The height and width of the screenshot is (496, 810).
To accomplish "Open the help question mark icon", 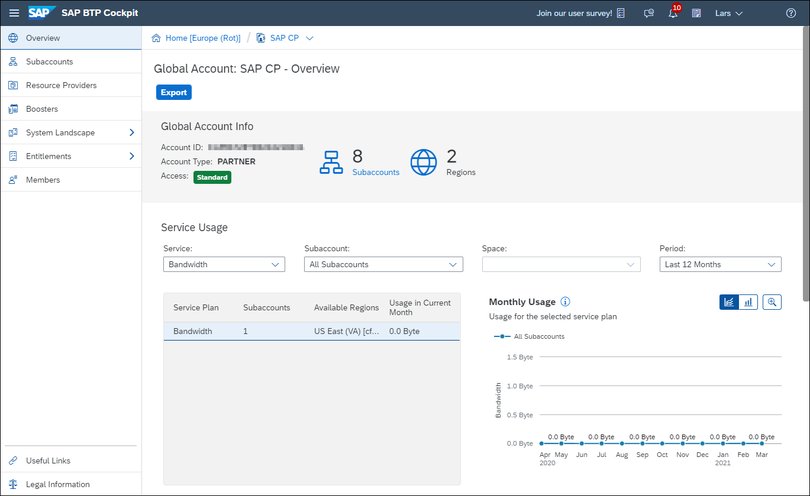I will [x=791, y=13].
